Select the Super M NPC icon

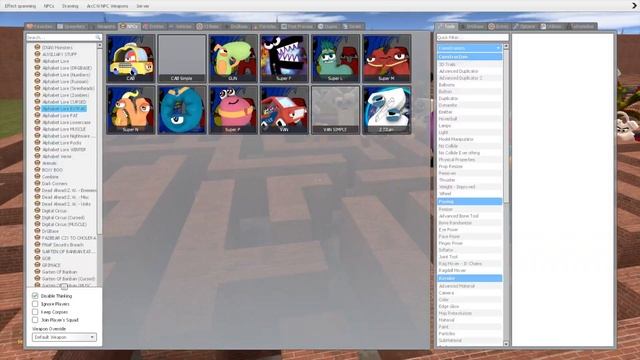pyautogui.click(x=387, y=58)
